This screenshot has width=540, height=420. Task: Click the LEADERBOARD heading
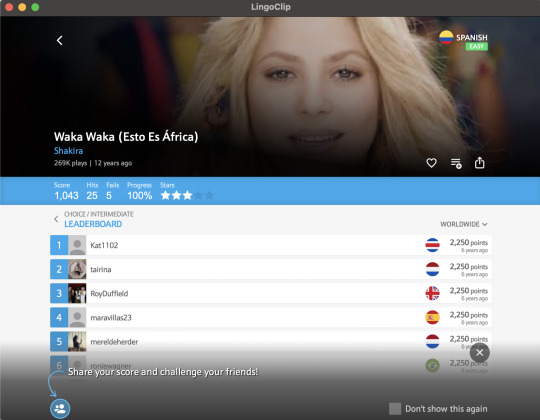pyautogui.click(x=93, y=224)
